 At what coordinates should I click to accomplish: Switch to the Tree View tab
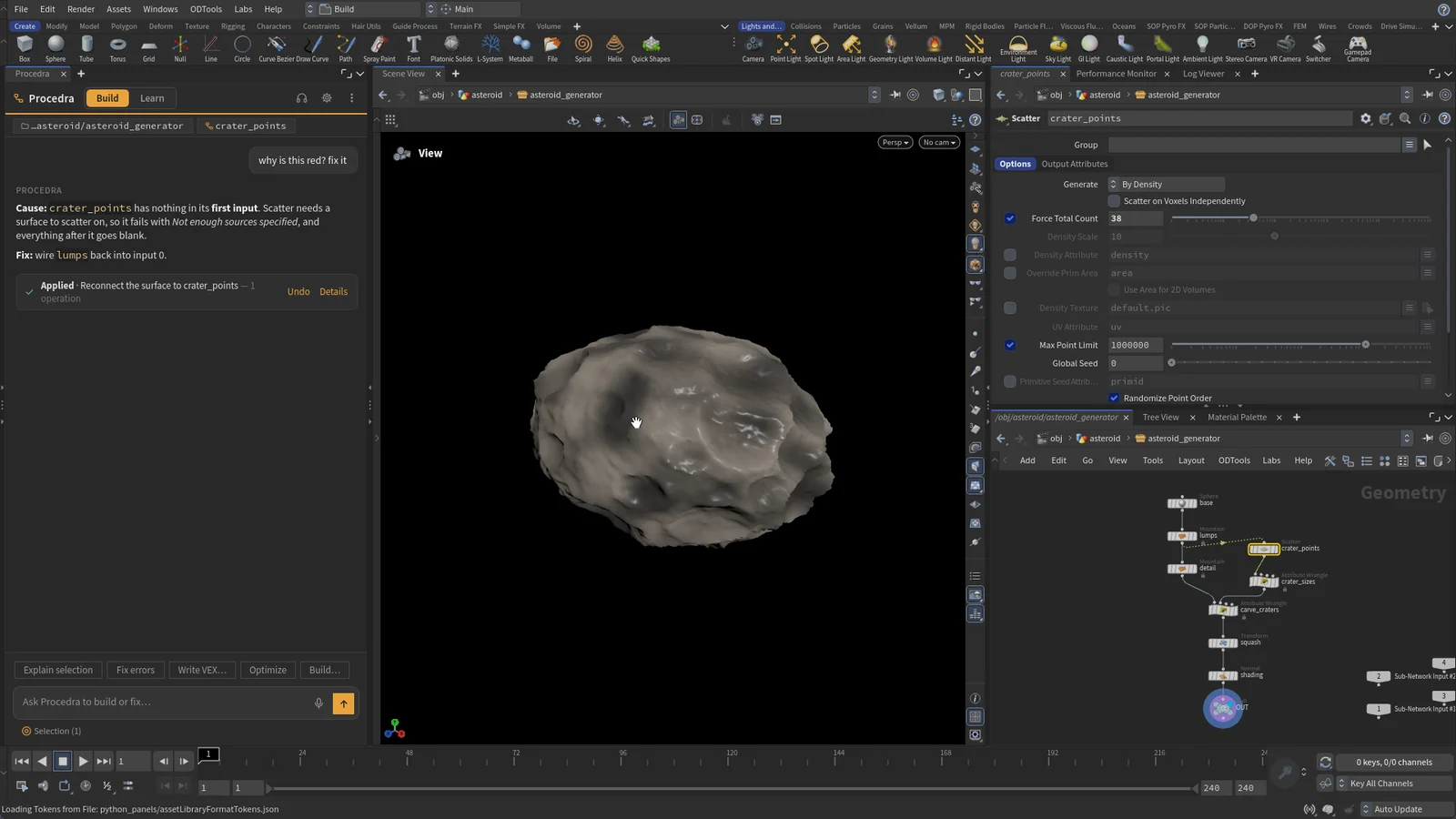[1160, 418]
